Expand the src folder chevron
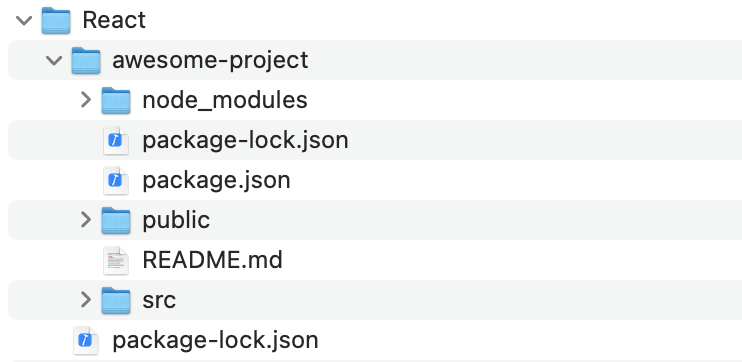Image resolution: width=742 pixels, height=362 pixels. coord(86,300)
